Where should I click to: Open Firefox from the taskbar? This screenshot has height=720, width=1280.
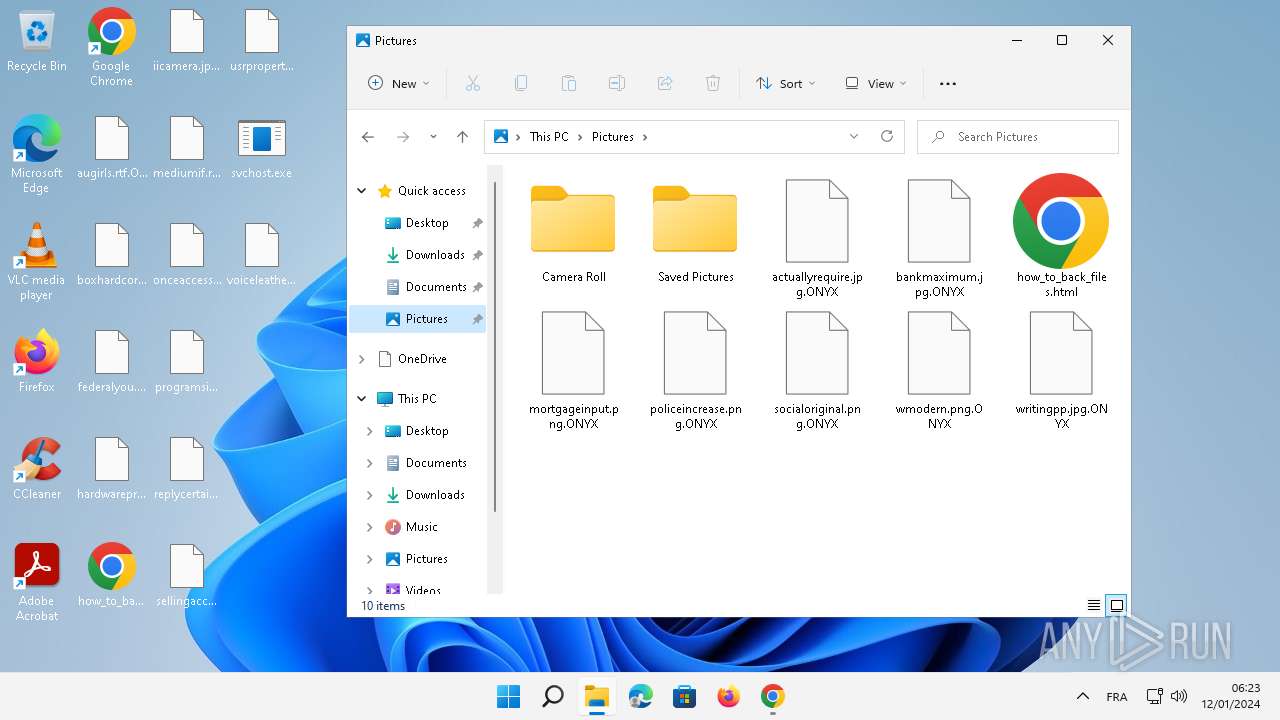point(729,696)
